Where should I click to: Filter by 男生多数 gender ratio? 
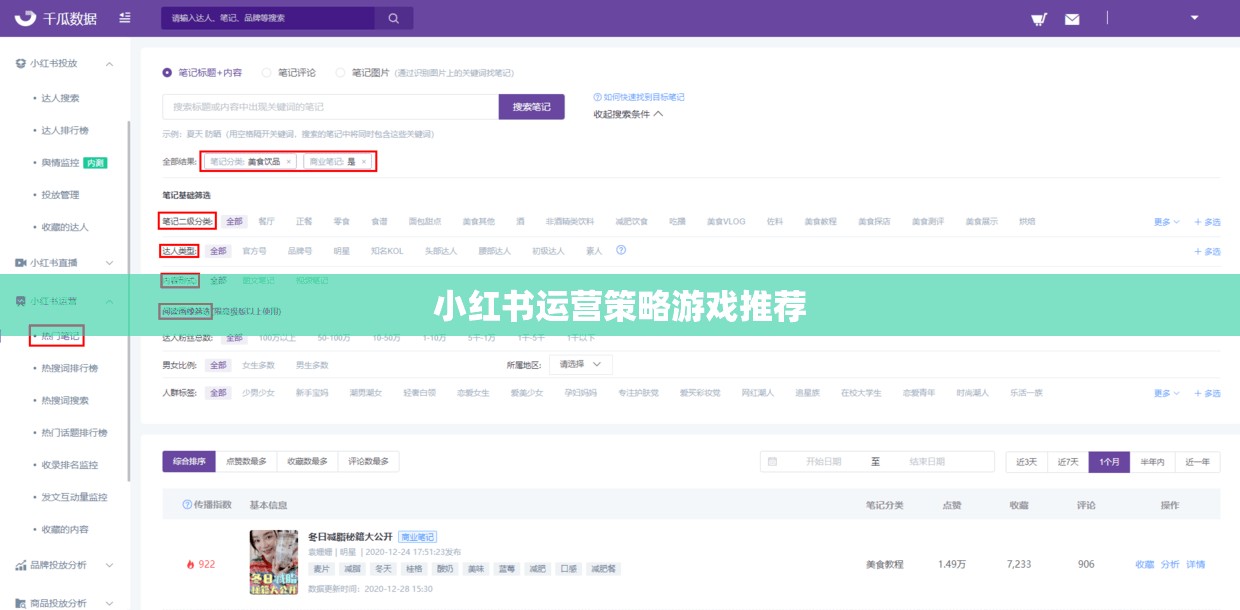click(x=312, y=365)
